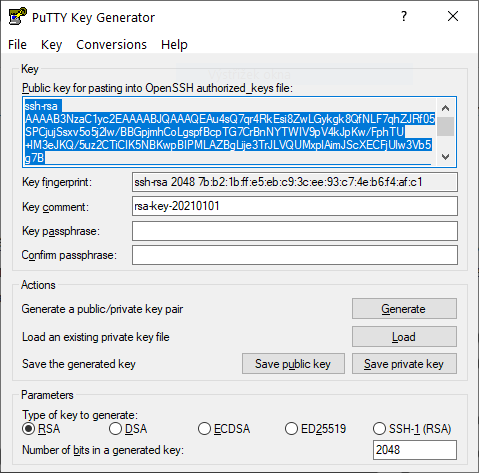
Task: Click the Generate button
Action: (x=404, y=309)
